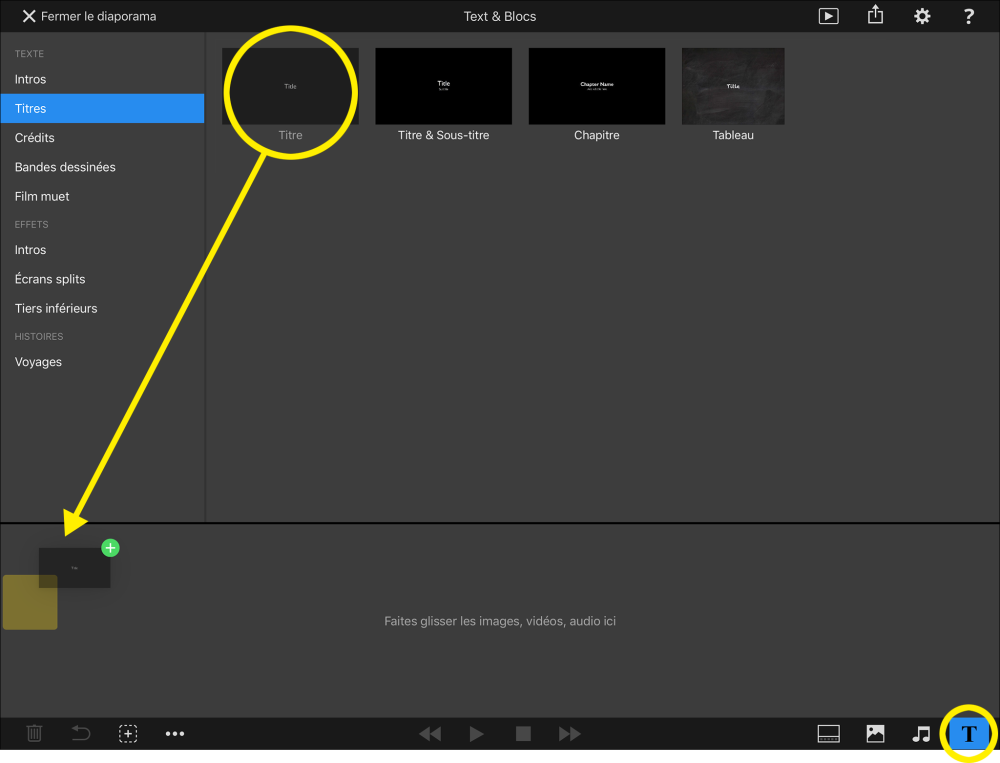Click the trash delete icon

(34, 734)
